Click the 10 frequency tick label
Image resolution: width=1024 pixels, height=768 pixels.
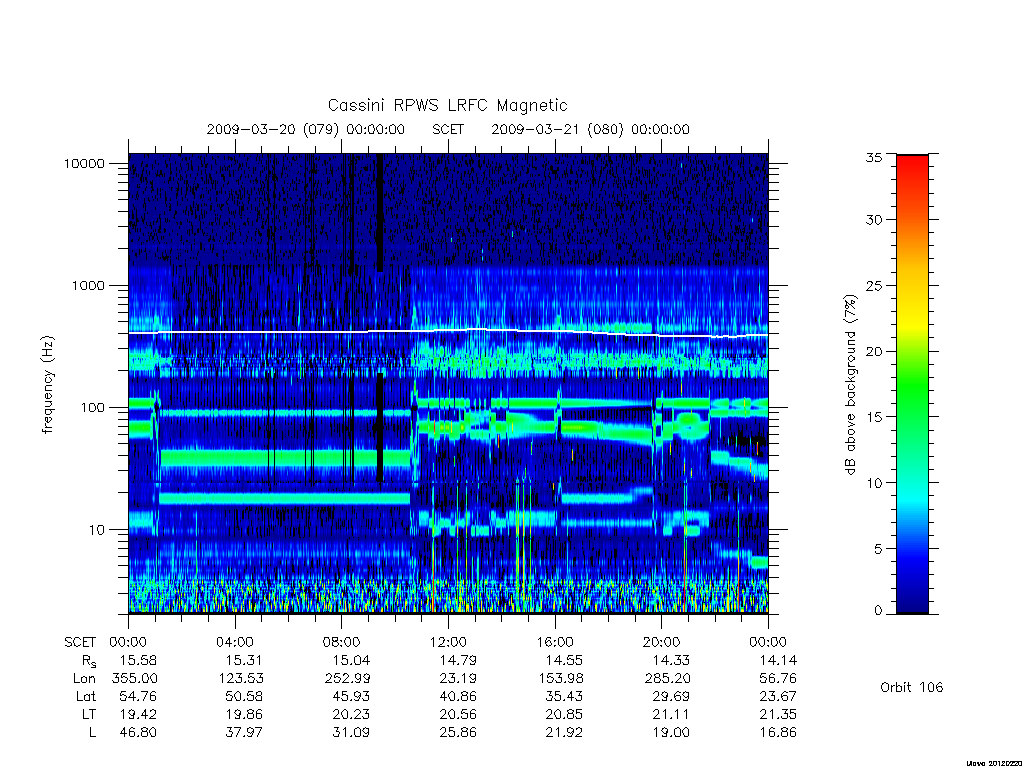click(97, 530)
